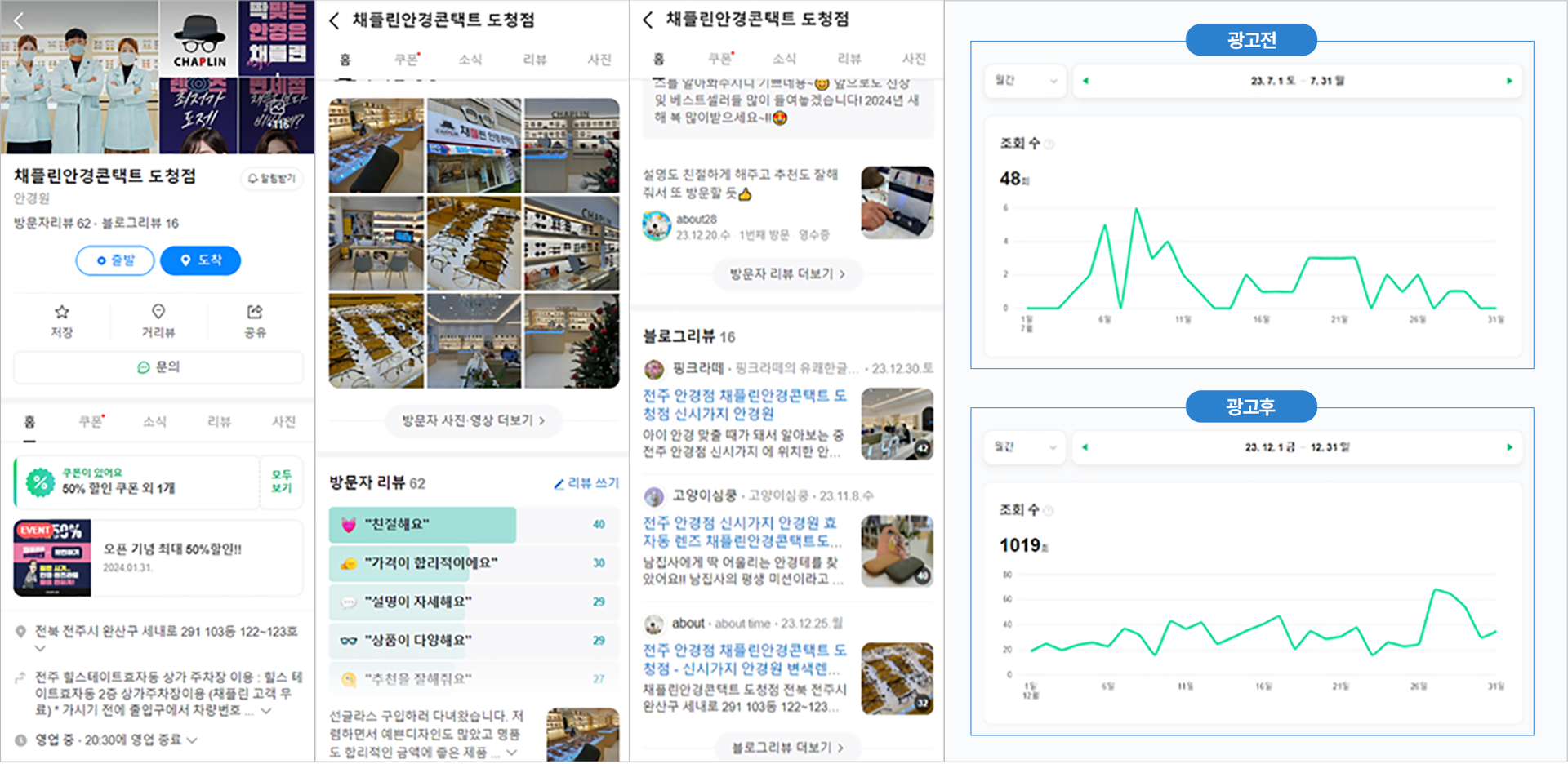Open the 50% EVENT news thumbnail
This screenshot has height=764, width=1568.
(52, 558)
